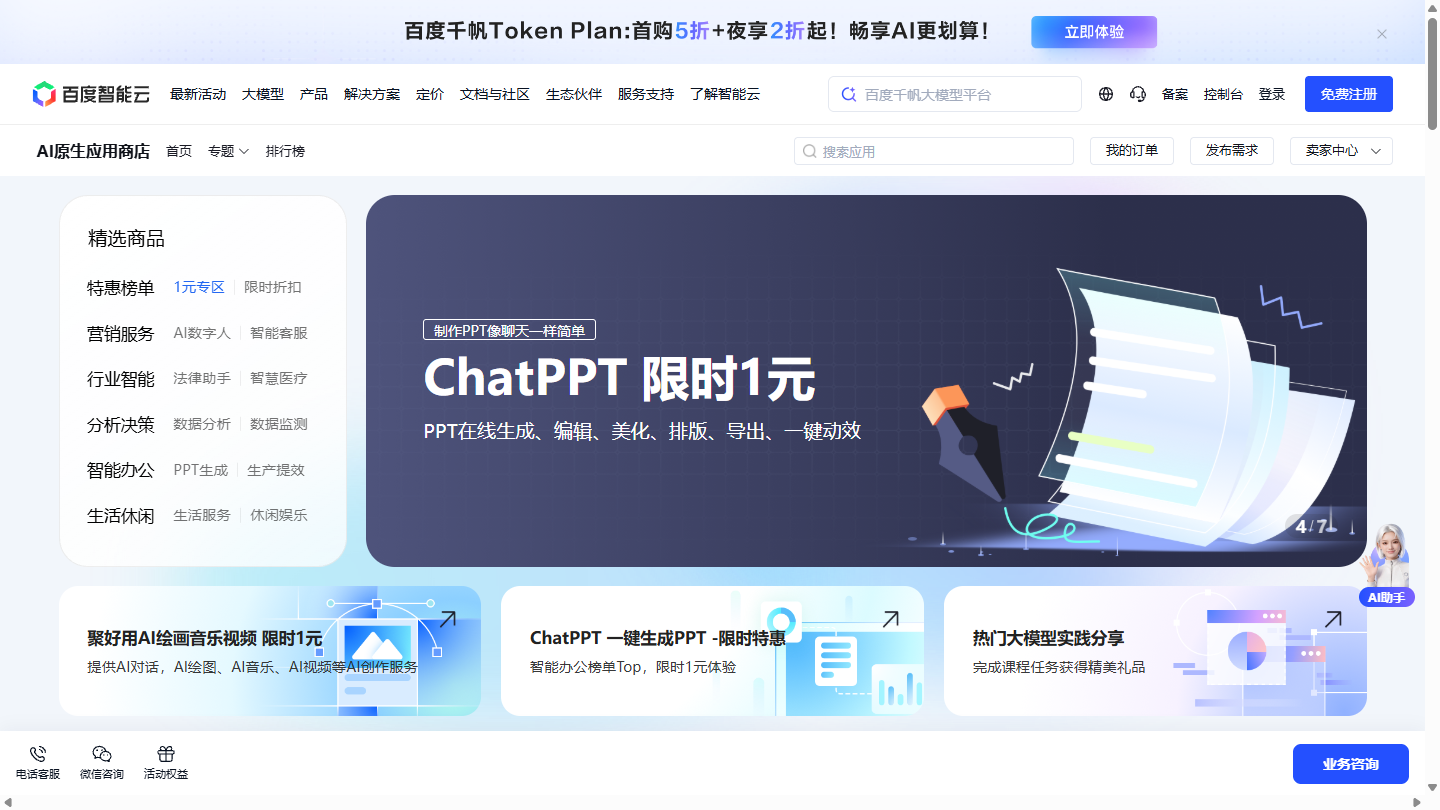Click the 立即体验 button
This screenshot has width=1440, height=810.
[1094, 32]
